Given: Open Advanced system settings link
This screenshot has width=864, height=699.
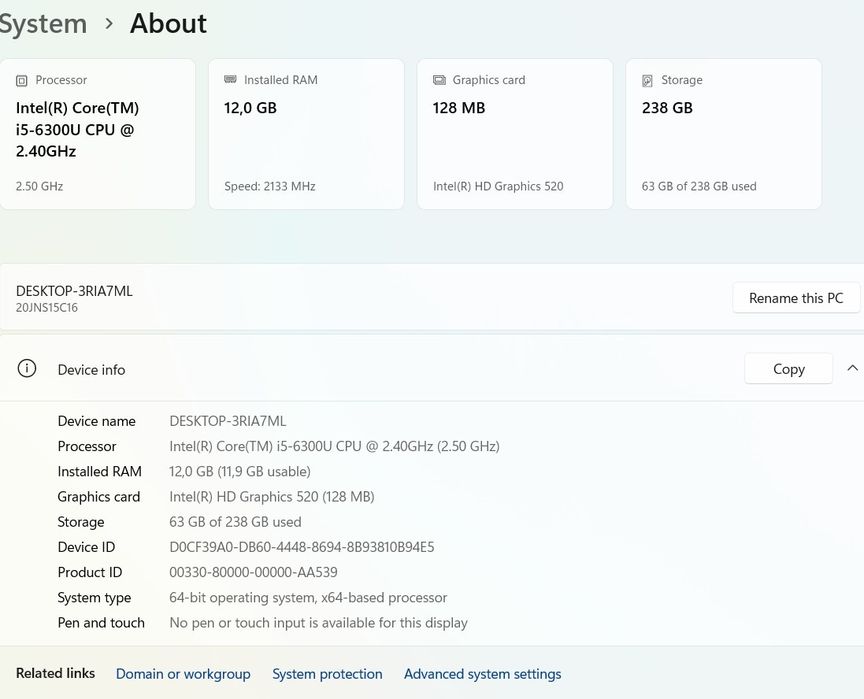Looking at the screenshot, I should coord(482,674).
